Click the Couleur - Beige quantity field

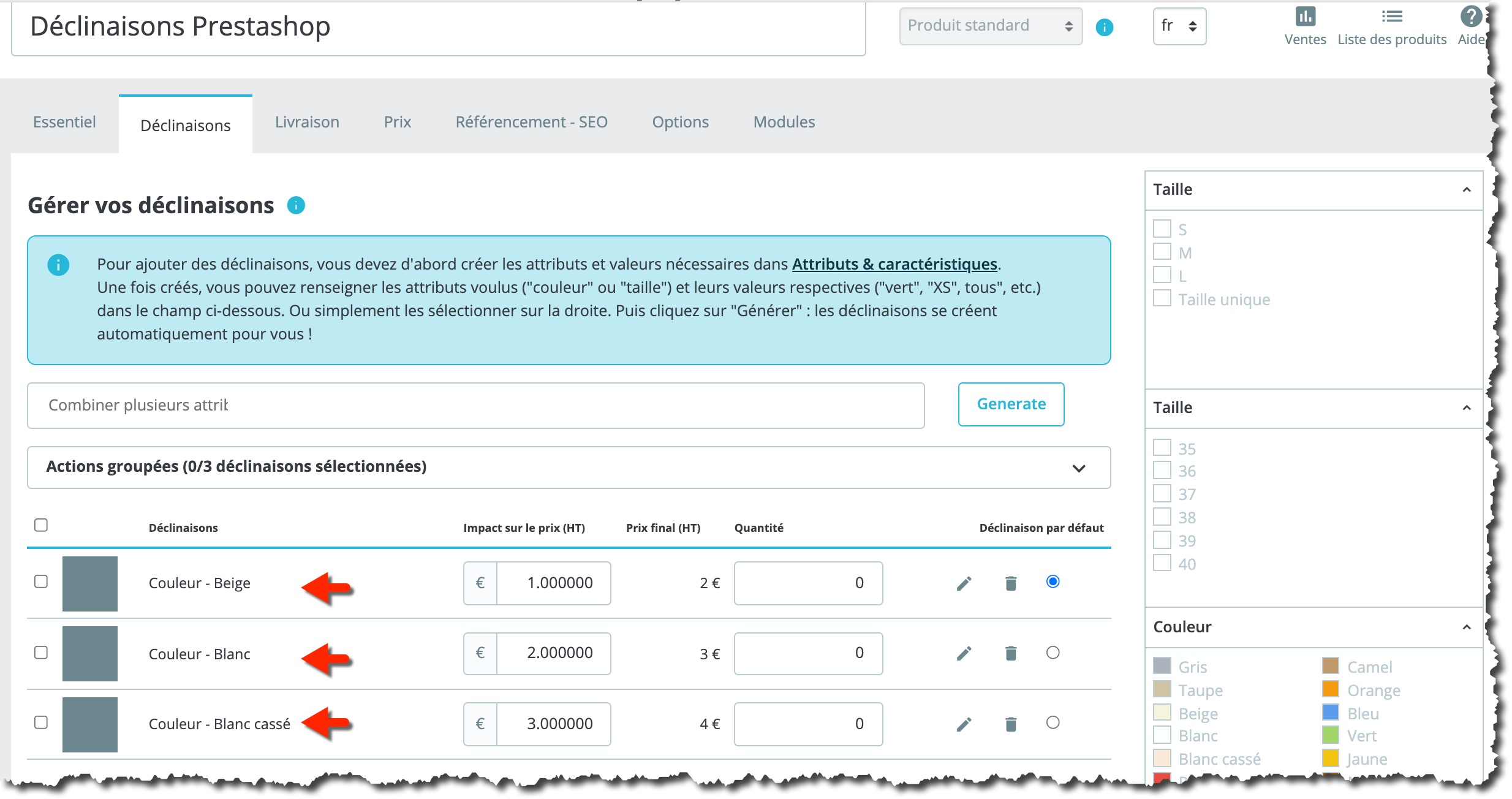(808, 583)
